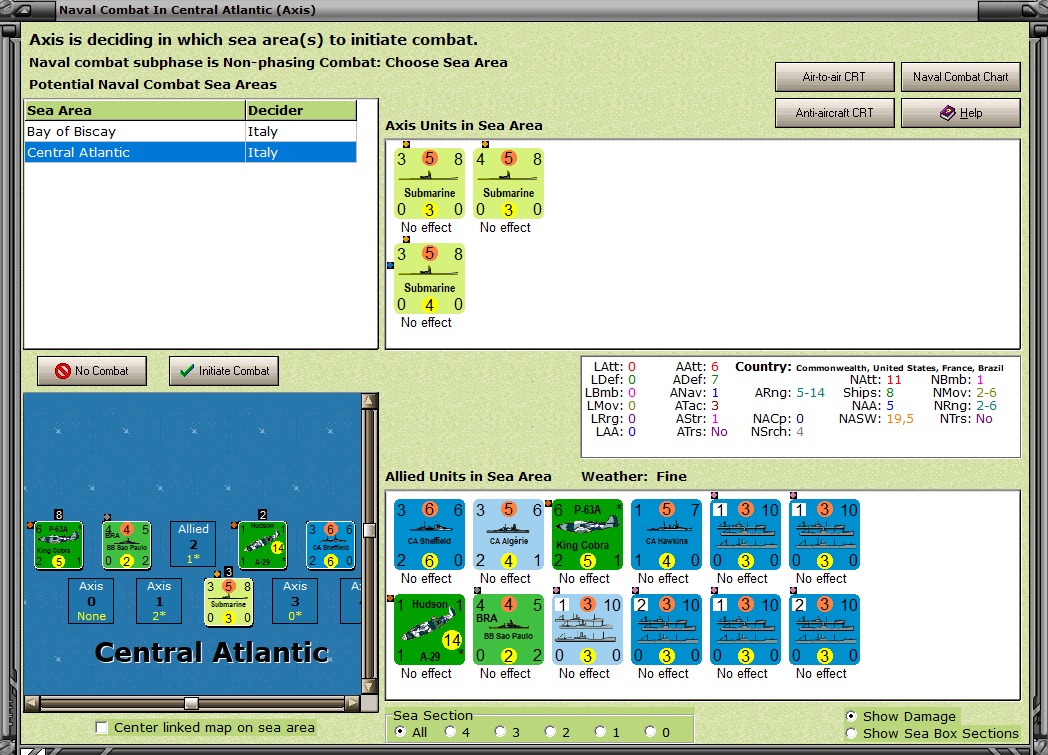Select sea section 2 radio button
Viewport: 1048px width, 755px height.
click(550, 732)
